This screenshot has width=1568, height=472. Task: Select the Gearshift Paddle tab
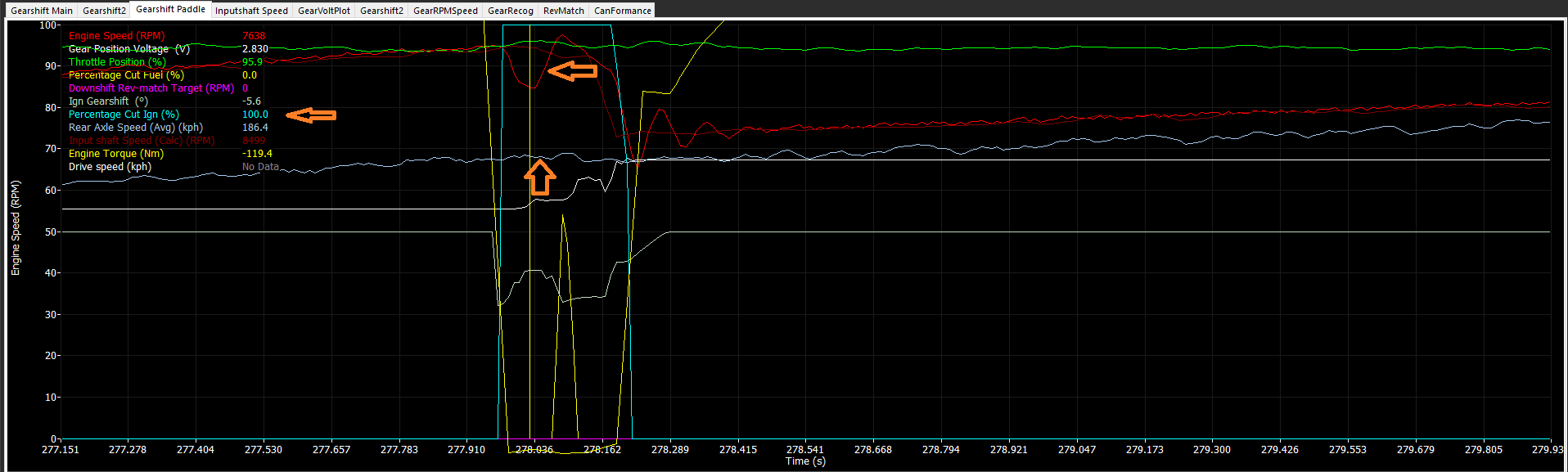(170, 9)
